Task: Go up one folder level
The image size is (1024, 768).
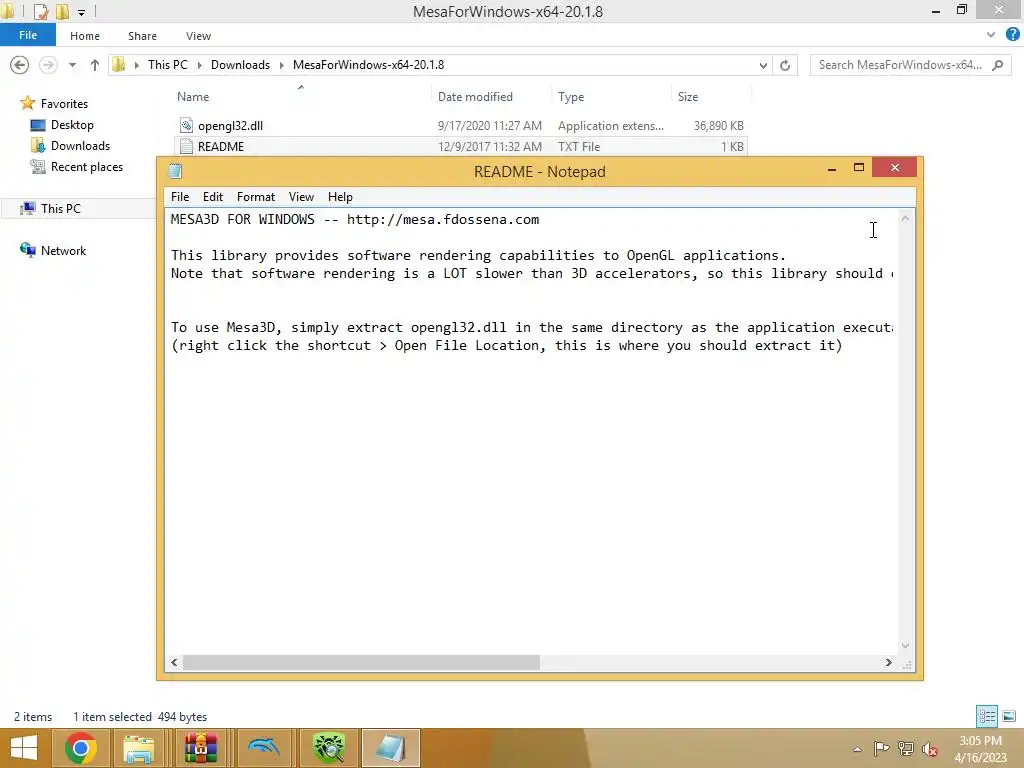Action: tap(95, 65)
